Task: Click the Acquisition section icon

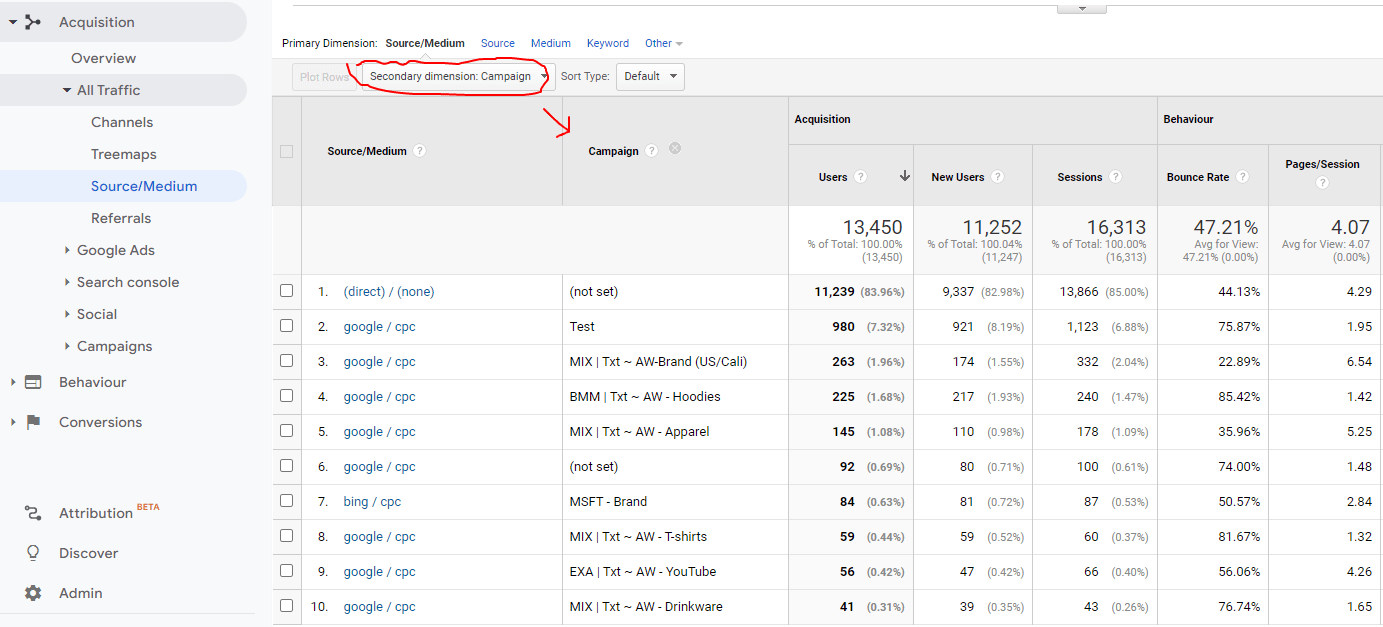Action: click(33, 22)
